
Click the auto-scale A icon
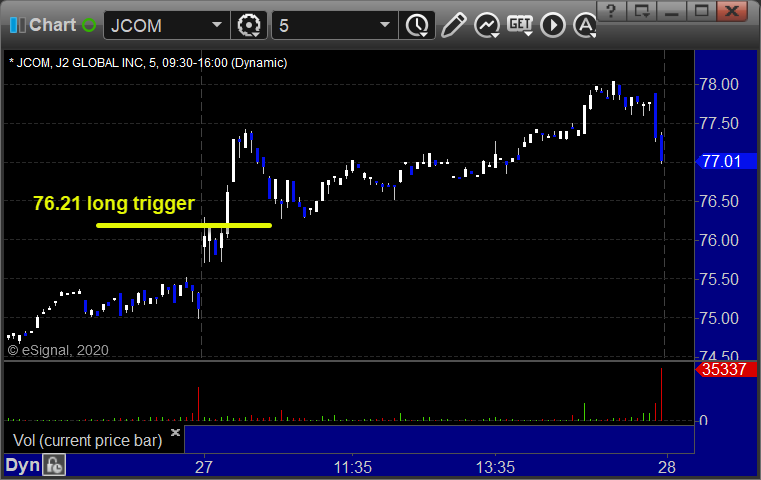coord(585,25)
